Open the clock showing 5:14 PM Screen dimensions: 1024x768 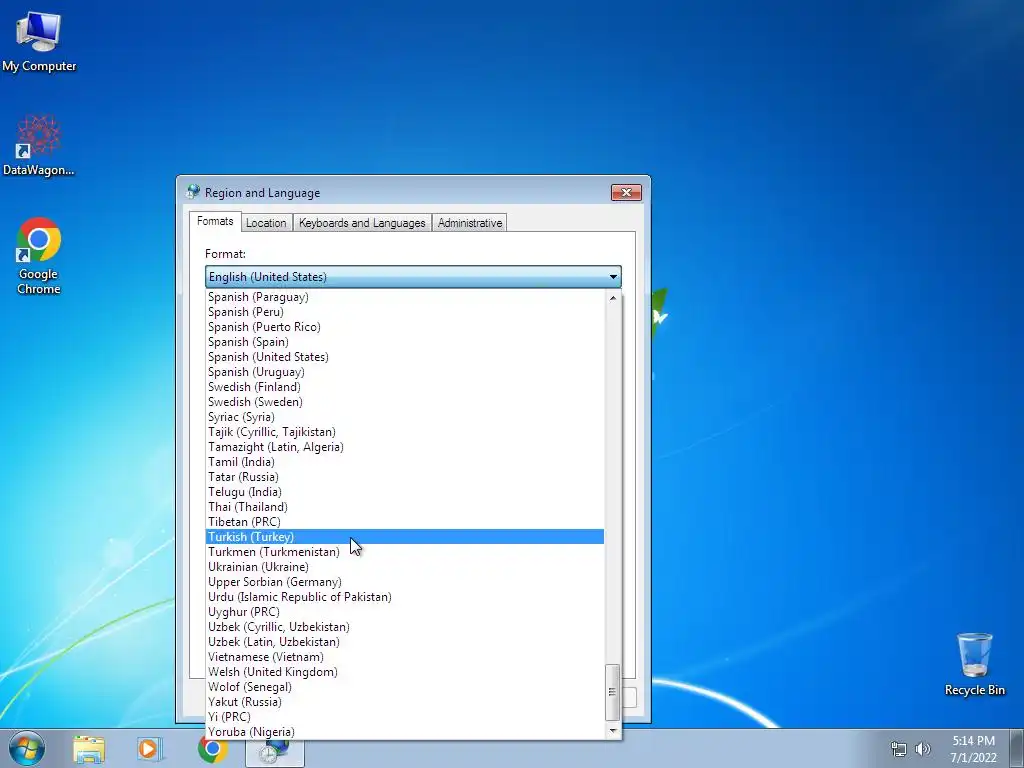pyautogui.click(x=973, y=749)
